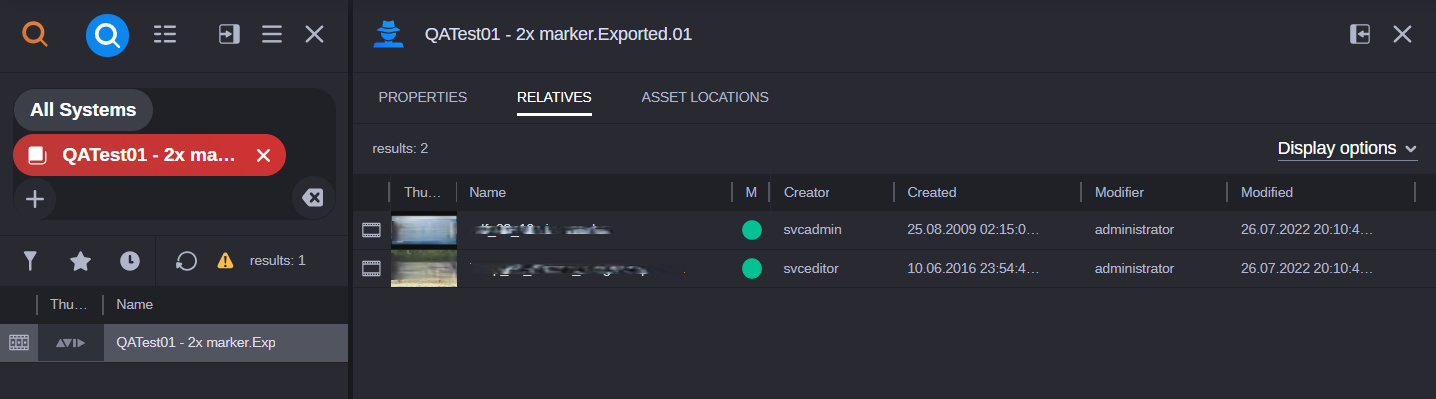Click the 25.08.2009 created date cell

tap(974, 230)
